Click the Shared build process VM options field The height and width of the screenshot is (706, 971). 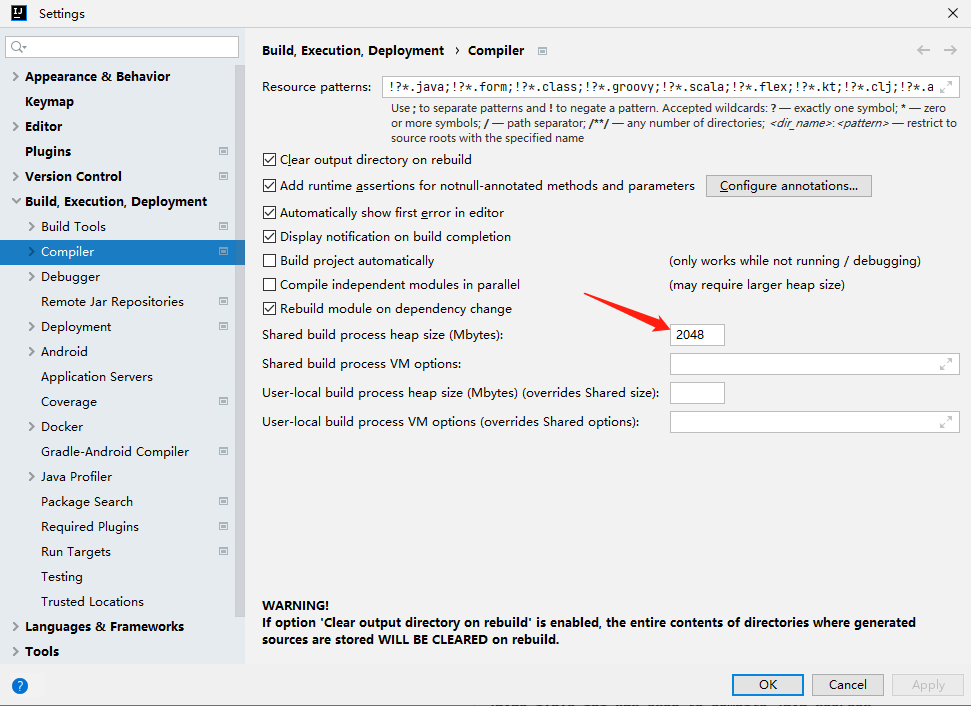(815, 364)
